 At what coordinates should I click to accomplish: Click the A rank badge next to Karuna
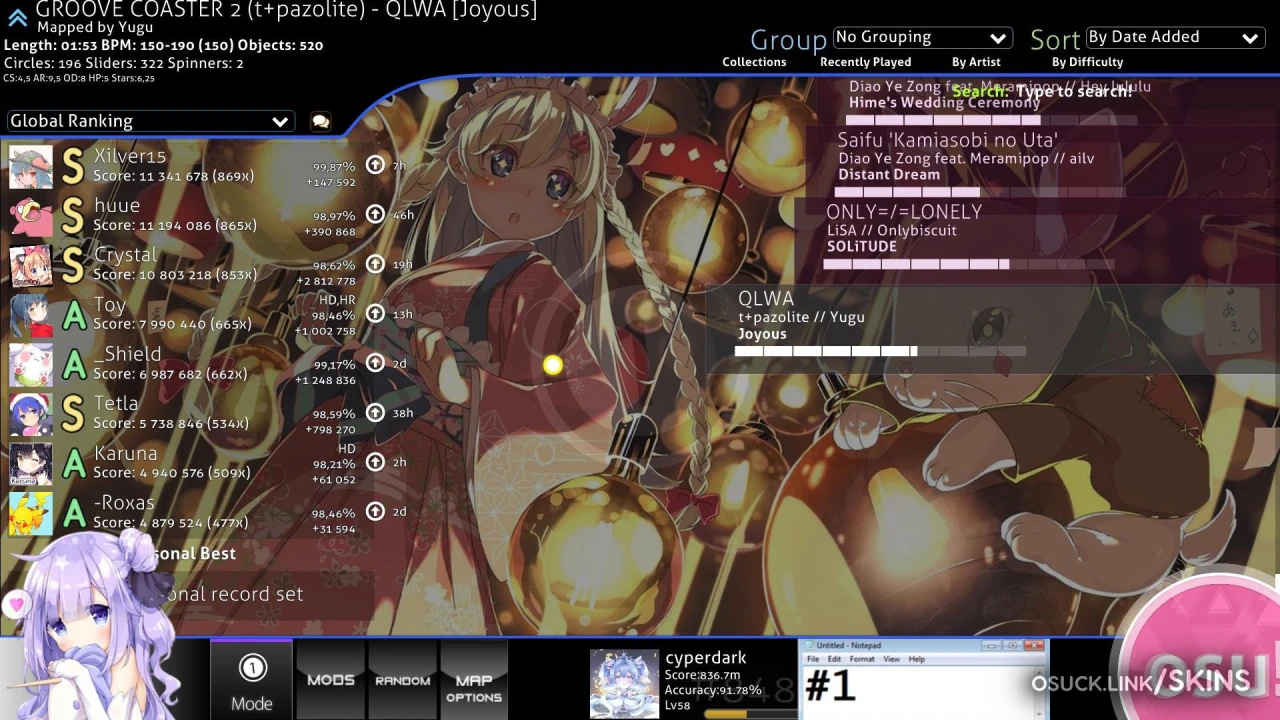73,463
